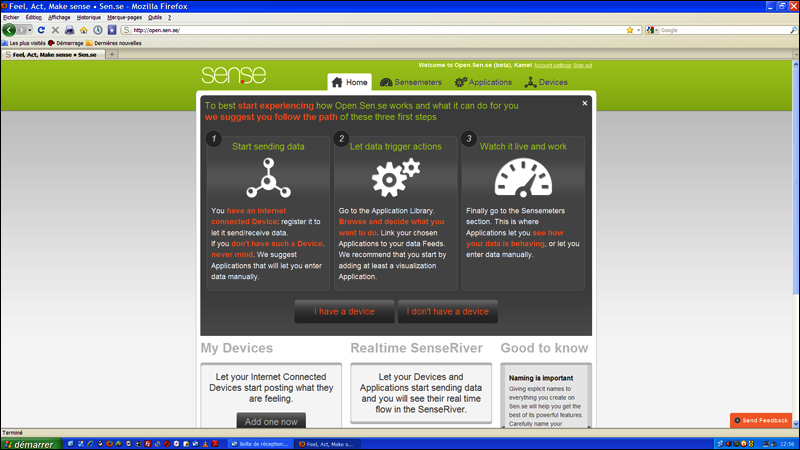The image size is (800, 450).
Task: Click the device network icon in step 1
Action: (268, 178)
